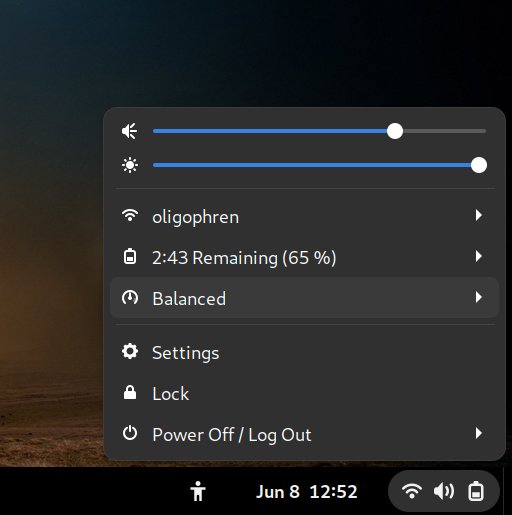Expand the oligophren Wi-Fi submenu arrow
The height and width of the screenshot is (515, 512).
479,215
